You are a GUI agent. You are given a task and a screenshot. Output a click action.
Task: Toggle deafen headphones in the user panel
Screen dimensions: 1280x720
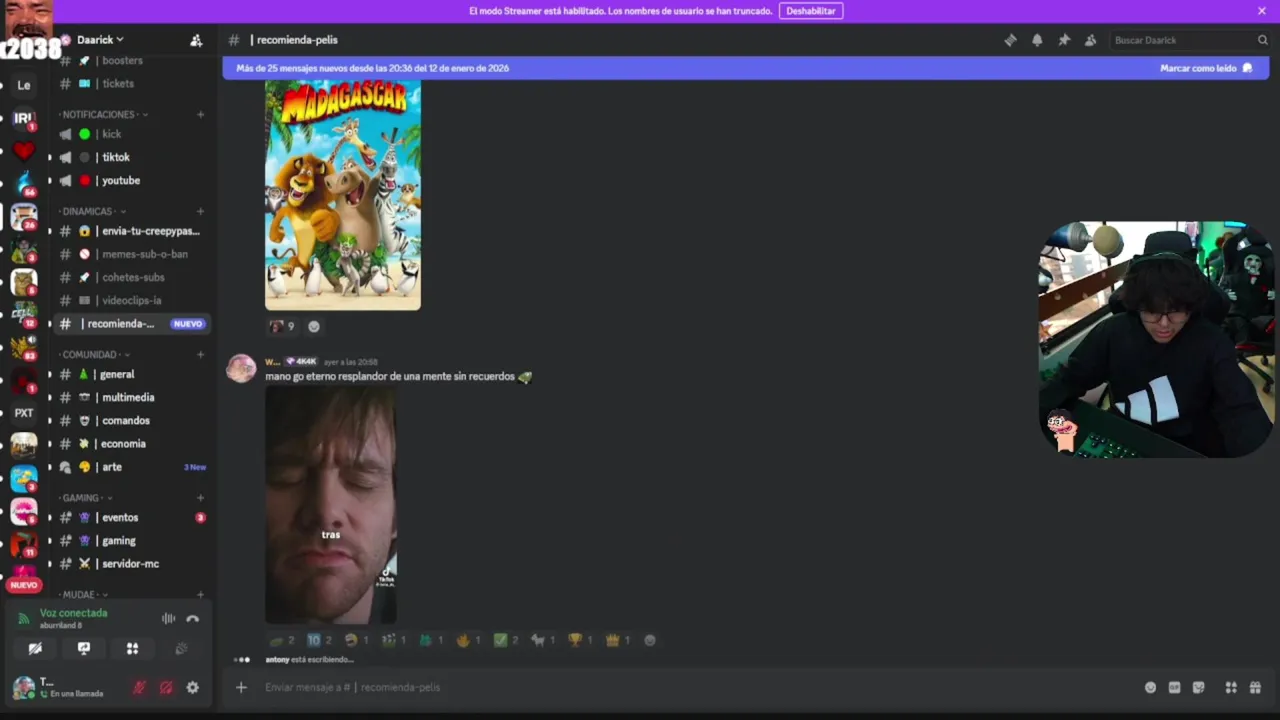tap(166, 688)
